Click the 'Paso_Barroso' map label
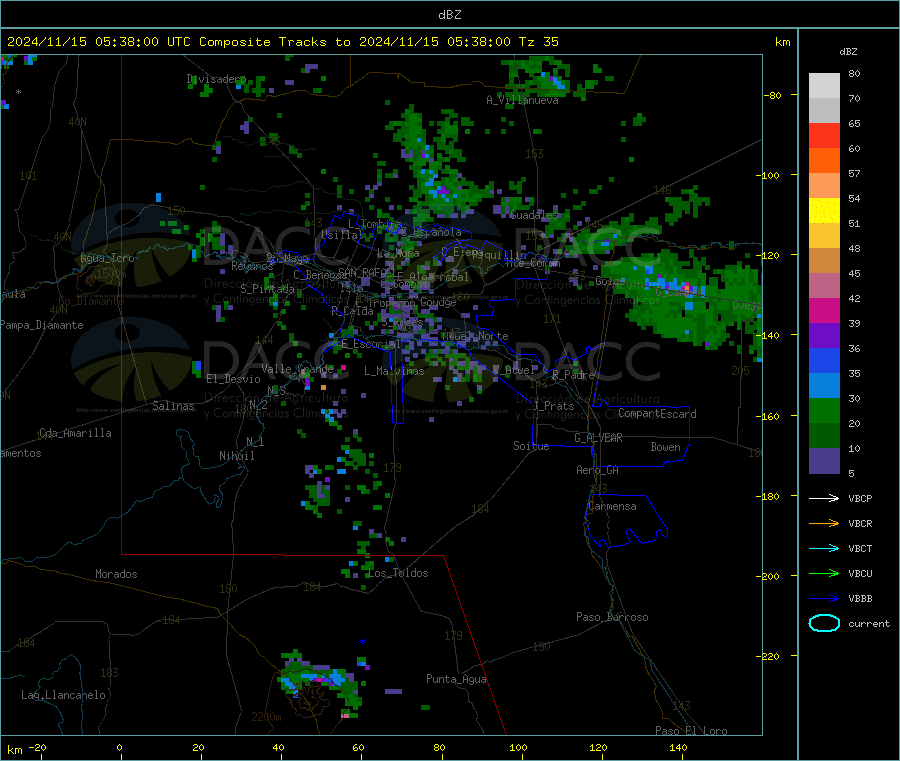The width and height of the screenshot is (900, 761). click(x=612, y=618)
